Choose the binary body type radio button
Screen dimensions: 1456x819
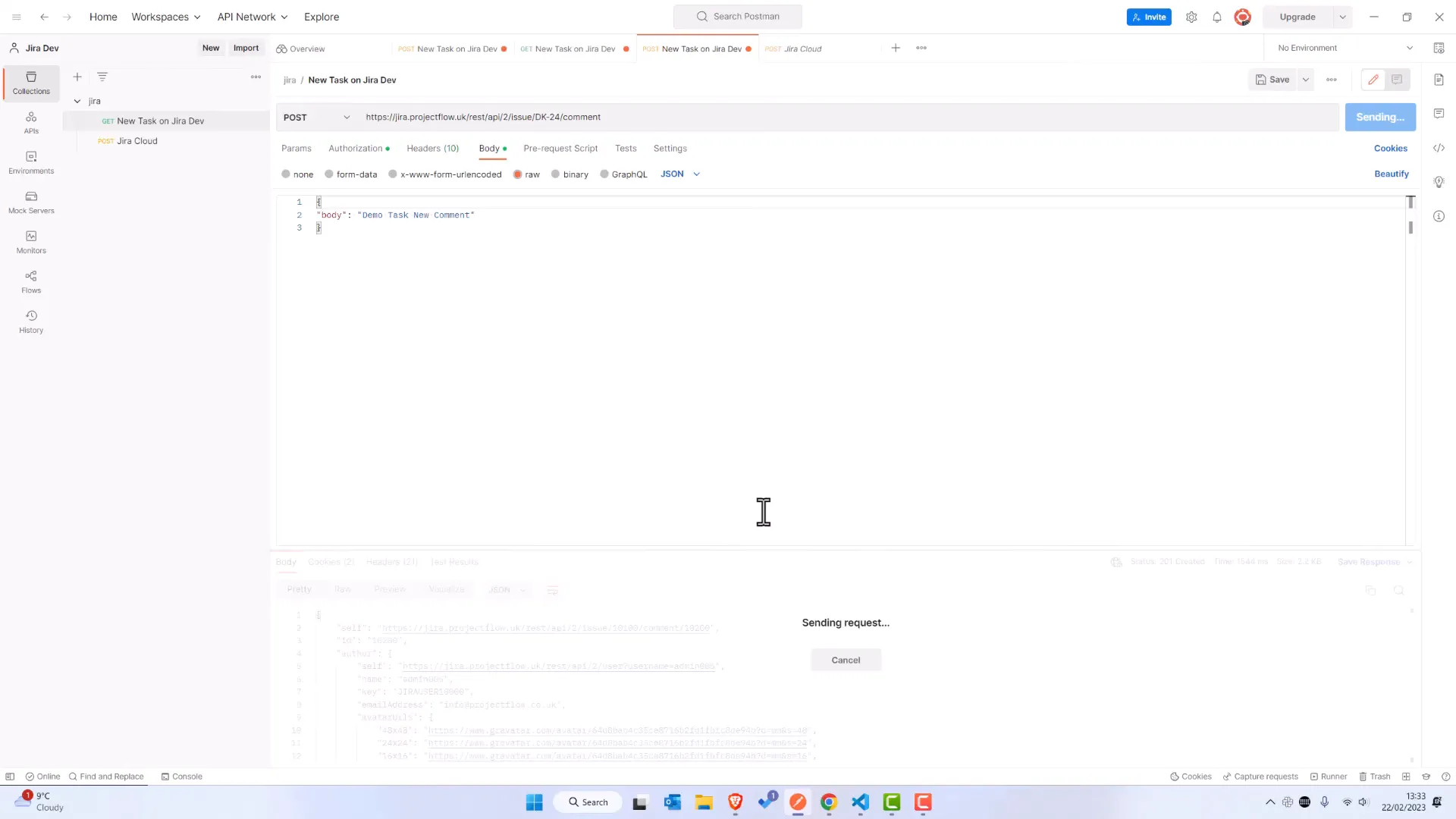[x=556, y=174]
